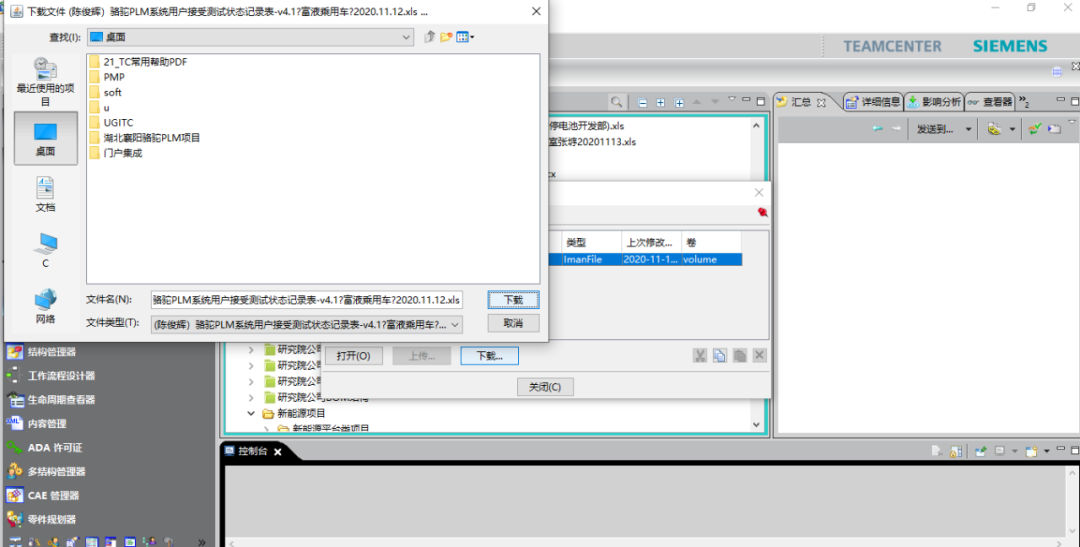Open 最近使用的项目 shortcut in places bar
This screenshot has height=547, width=1080.
pyautogui.click(x=45, y=81)
